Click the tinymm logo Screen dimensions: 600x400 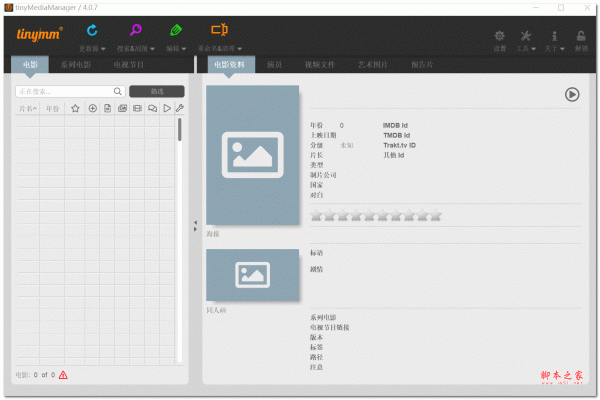[39, 34]
